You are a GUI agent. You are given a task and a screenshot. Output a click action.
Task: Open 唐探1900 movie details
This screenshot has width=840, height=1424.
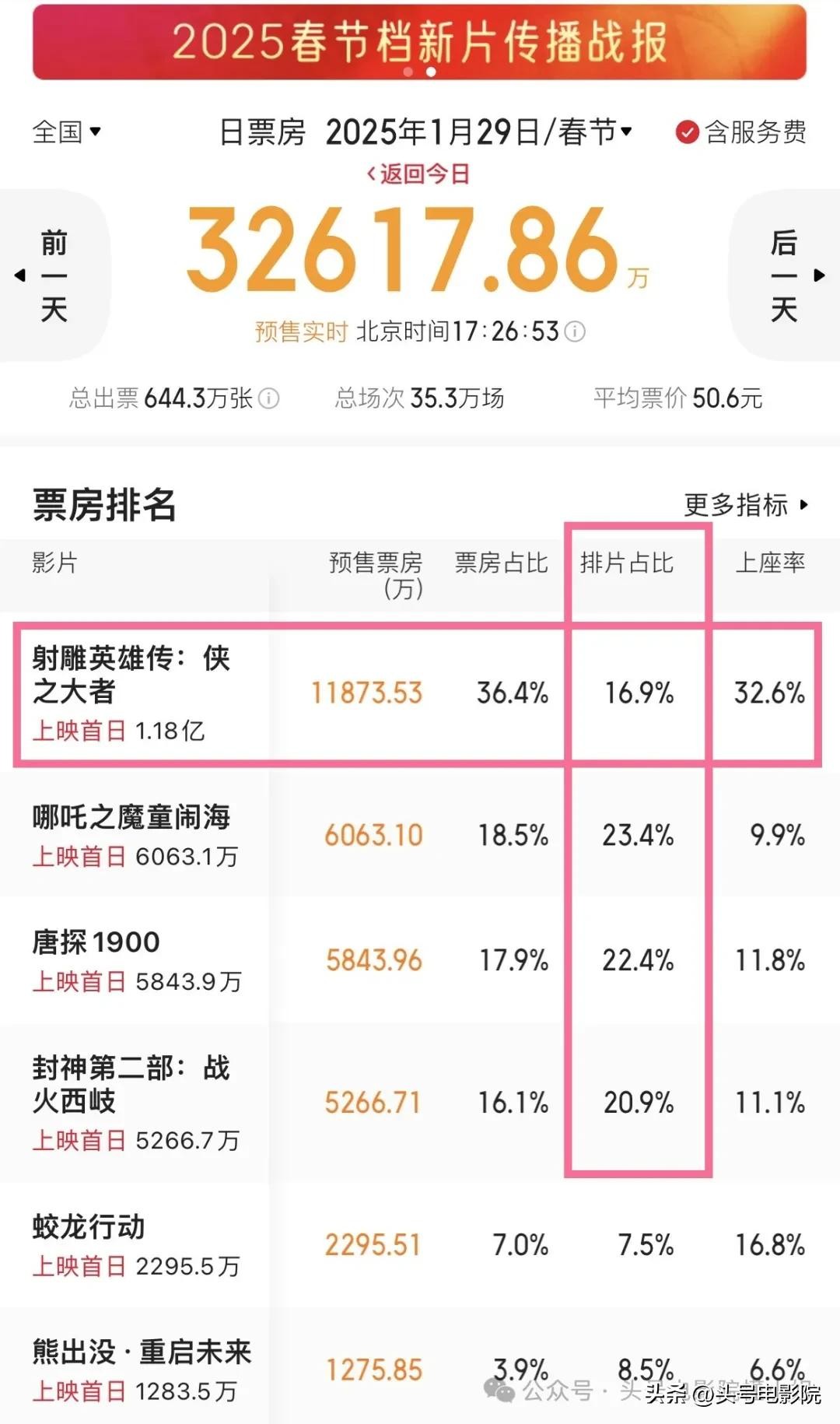[x=96, y=942]
